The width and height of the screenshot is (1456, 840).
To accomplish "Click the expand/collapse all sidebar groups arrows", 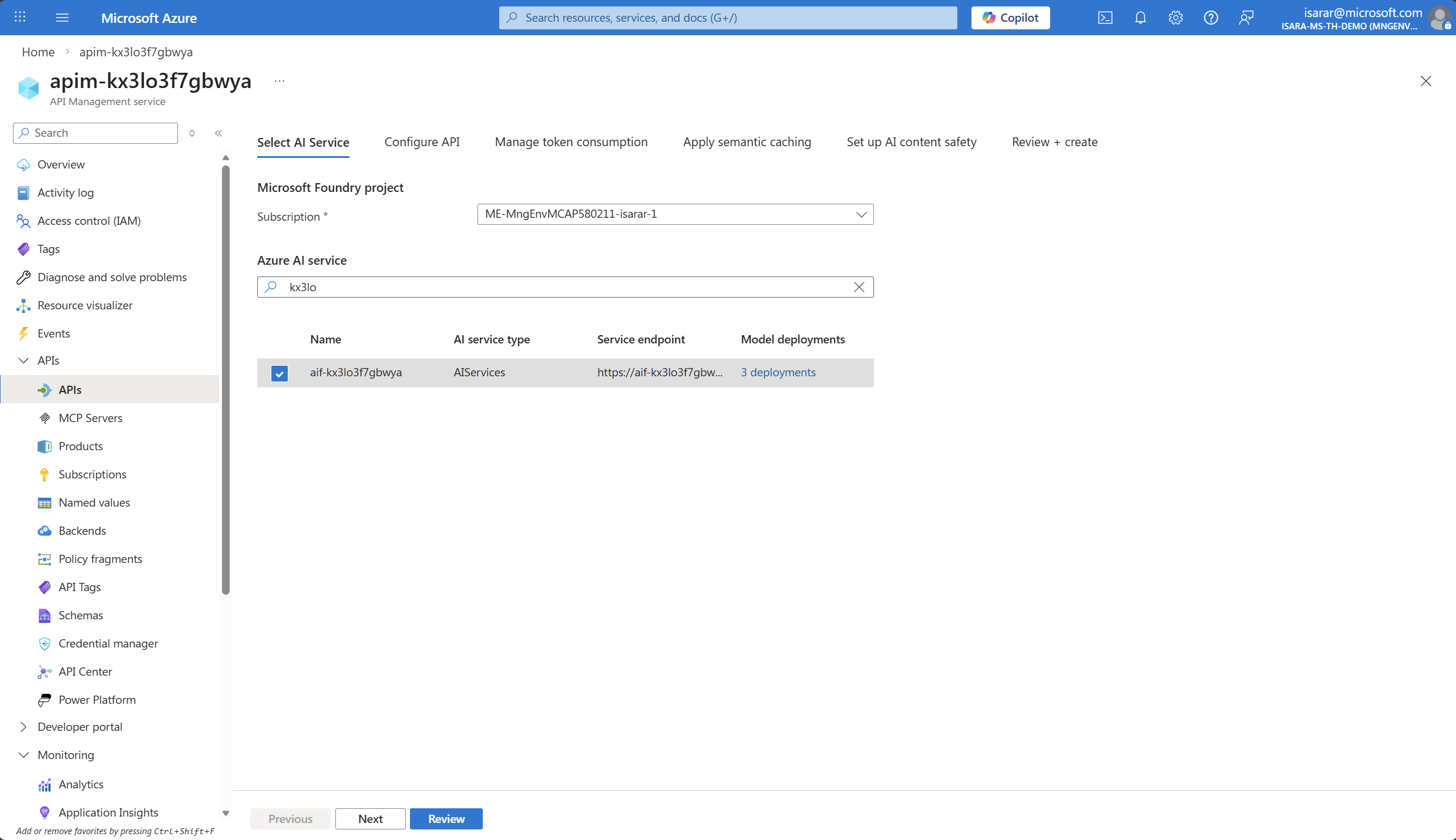I will coord(192,133).
